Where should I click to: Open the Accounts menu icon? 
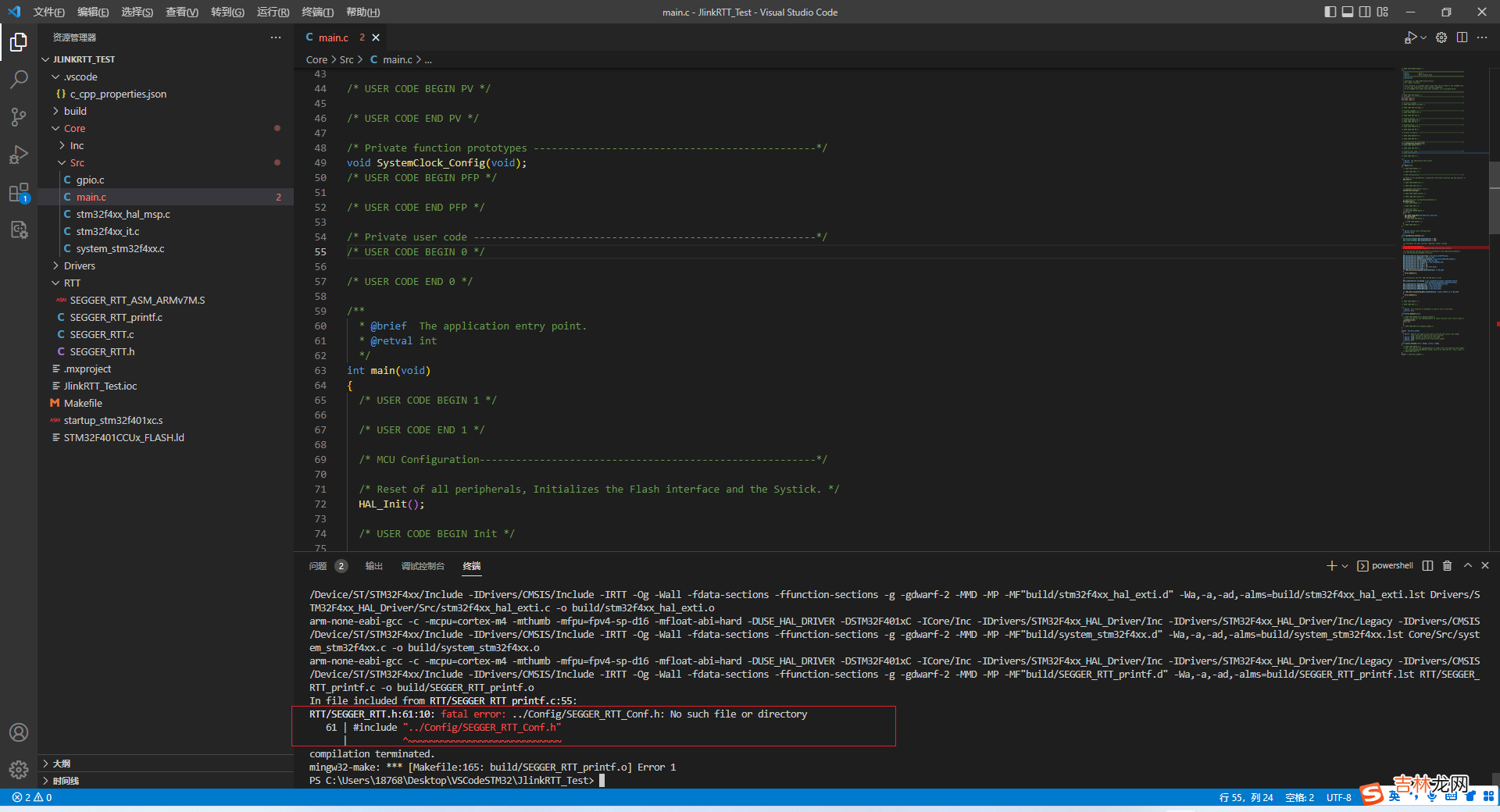(x=19, y=732)
